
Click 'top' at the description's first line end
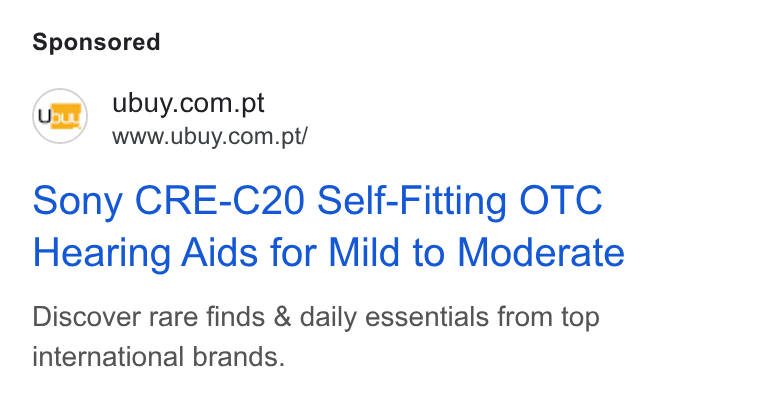581,318
